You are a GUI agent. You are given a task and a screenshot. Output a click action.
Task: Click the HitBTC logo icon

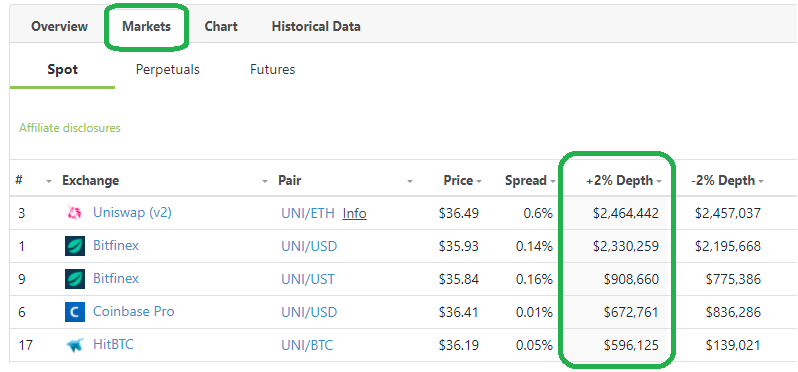pyautogui.click(x=74, y=346)
